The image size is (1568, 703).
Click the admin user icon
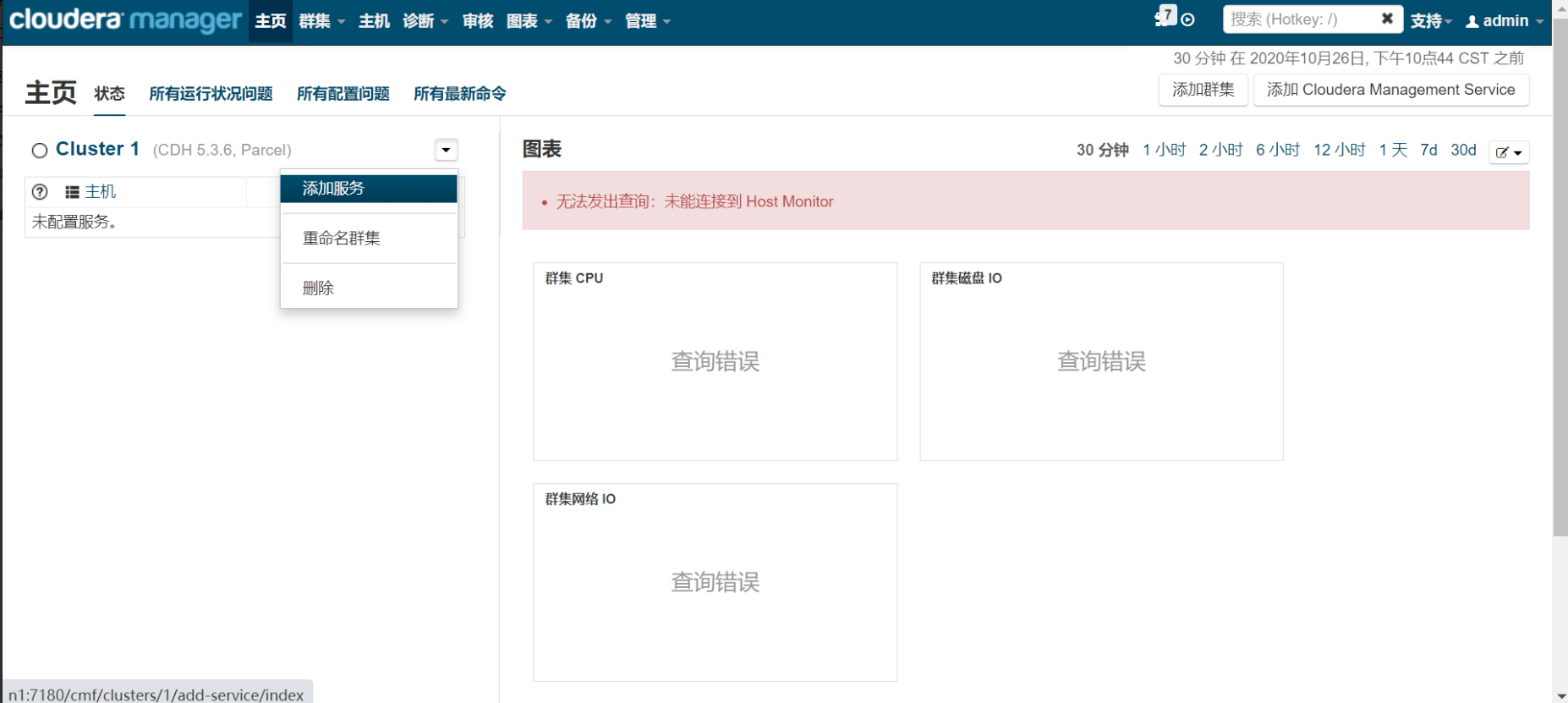1472,21
